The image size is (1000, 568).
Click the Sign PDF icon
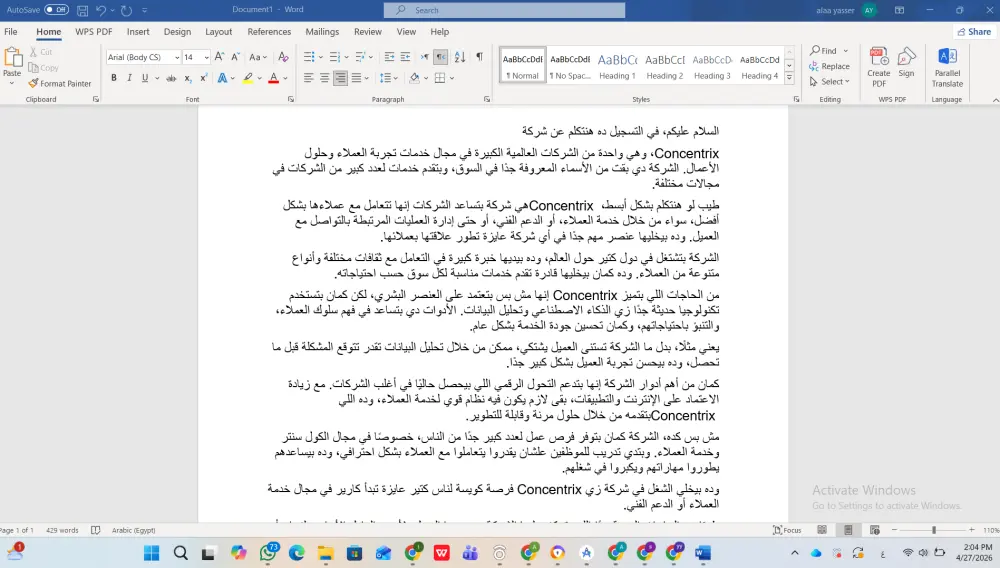[906, 62]
